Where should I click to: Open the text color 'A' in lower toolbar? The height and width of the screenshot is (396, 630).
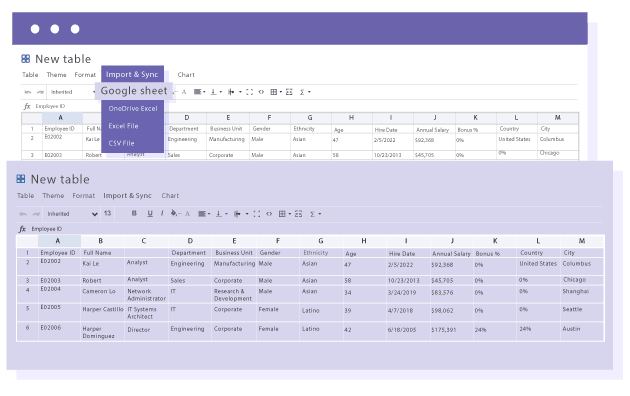(x=187, y=214)
